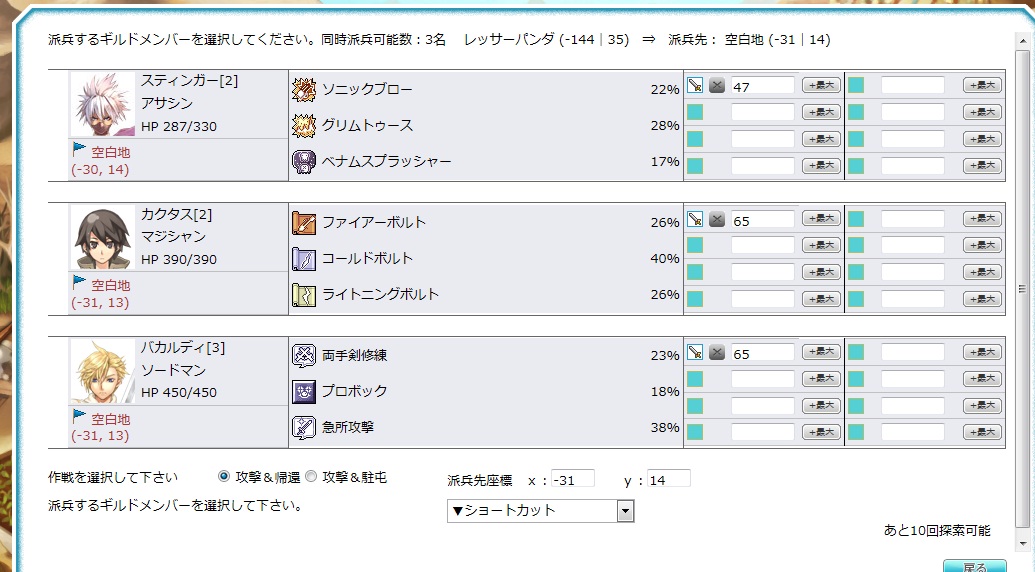Select the Lightning Bolt (ライトニングボルト) skill icon

point(304,295)
